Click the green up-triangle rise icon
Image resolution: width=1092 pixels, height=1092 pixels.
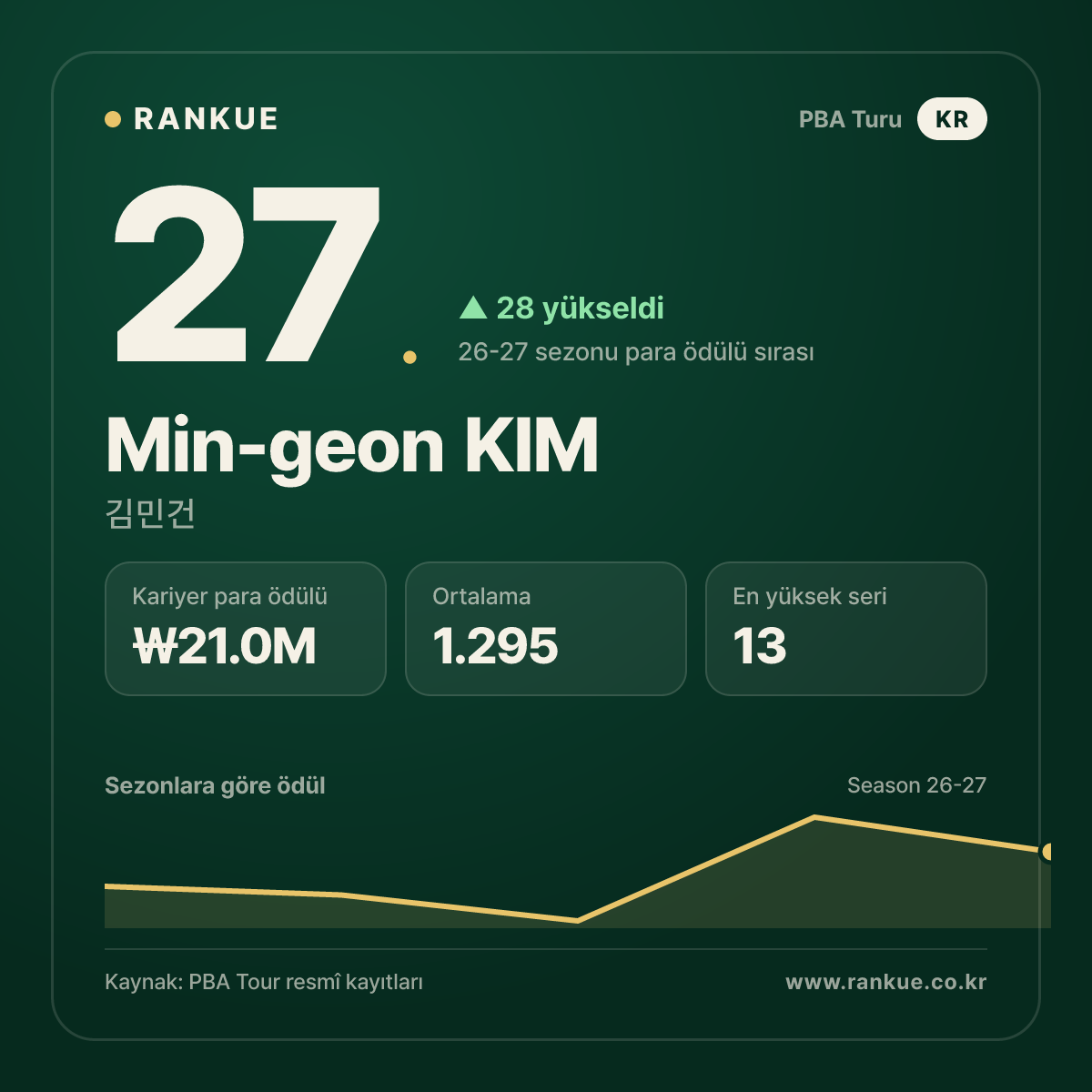pyautogui.click(x=473, y=308)
